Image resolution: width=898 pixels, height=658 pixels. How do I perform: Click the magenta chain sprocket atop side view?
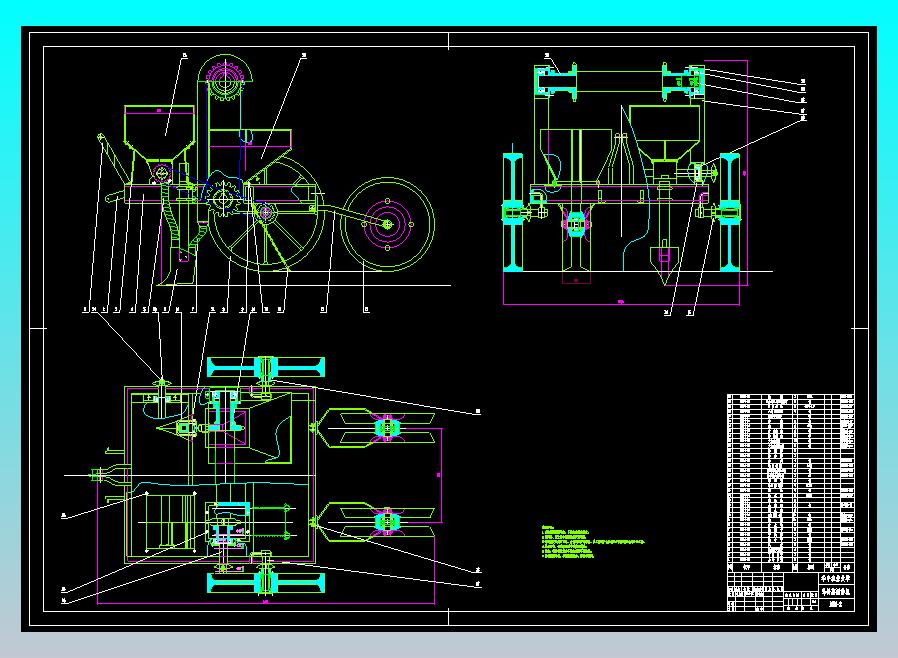[226, 80]
